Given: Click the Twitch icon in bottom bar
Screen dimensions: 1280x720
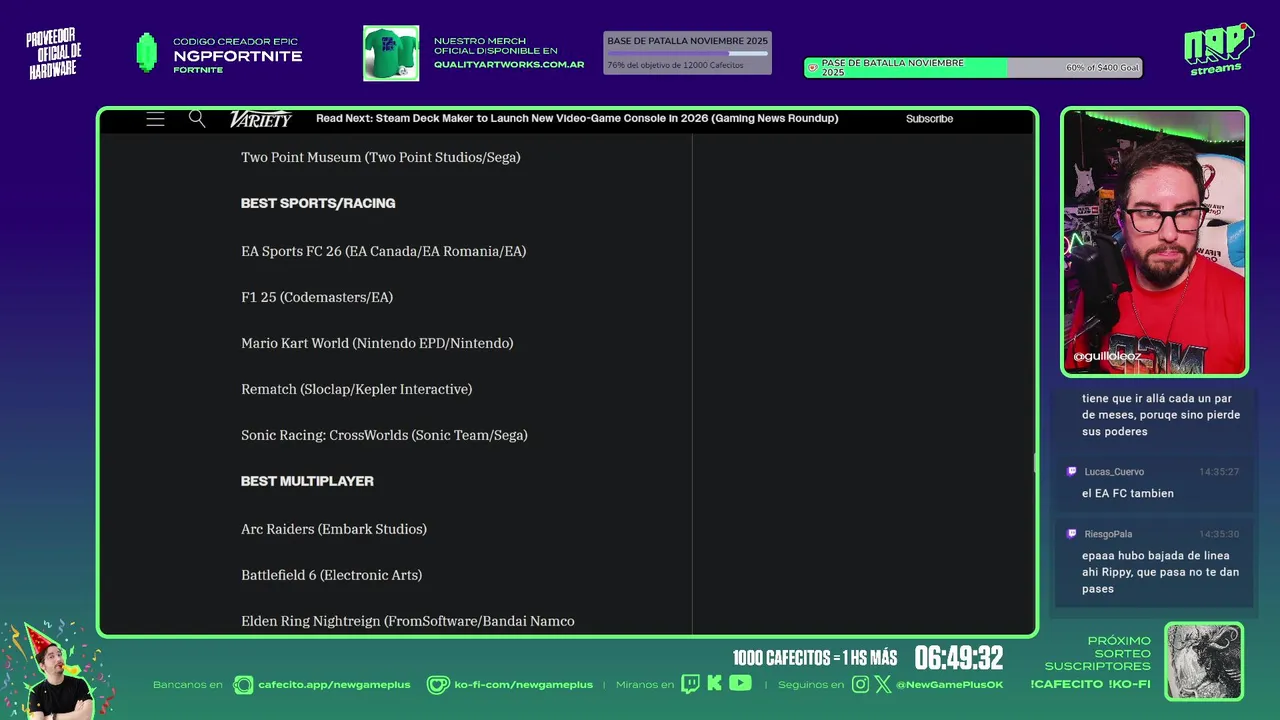Looking at the screenshot, I should [690, 684].
